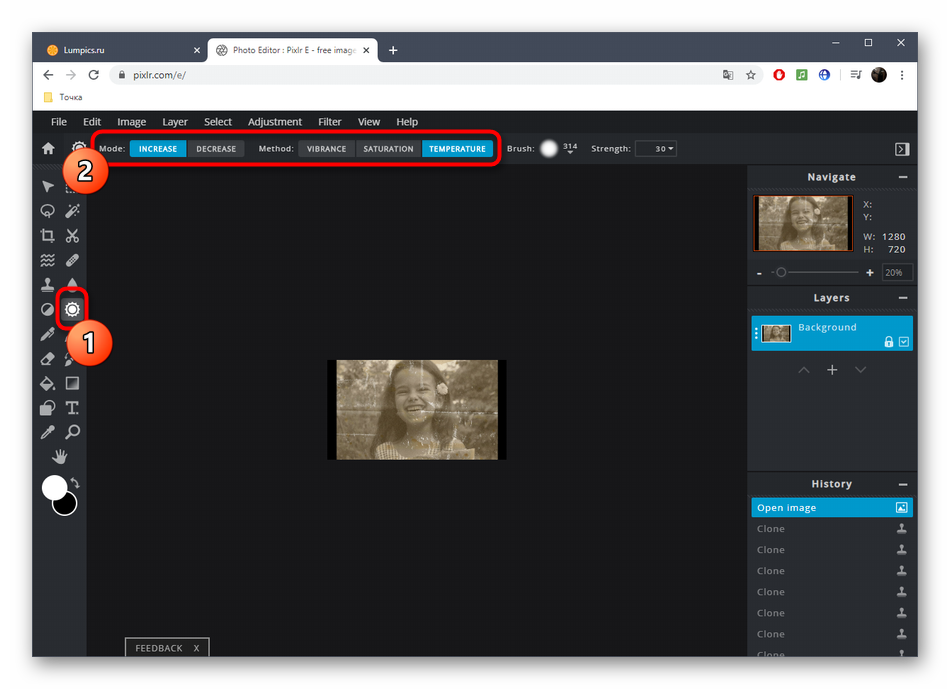Open the Adjustment menu
The height and width of the screenshot is (689, 950).
pos(275,122)
